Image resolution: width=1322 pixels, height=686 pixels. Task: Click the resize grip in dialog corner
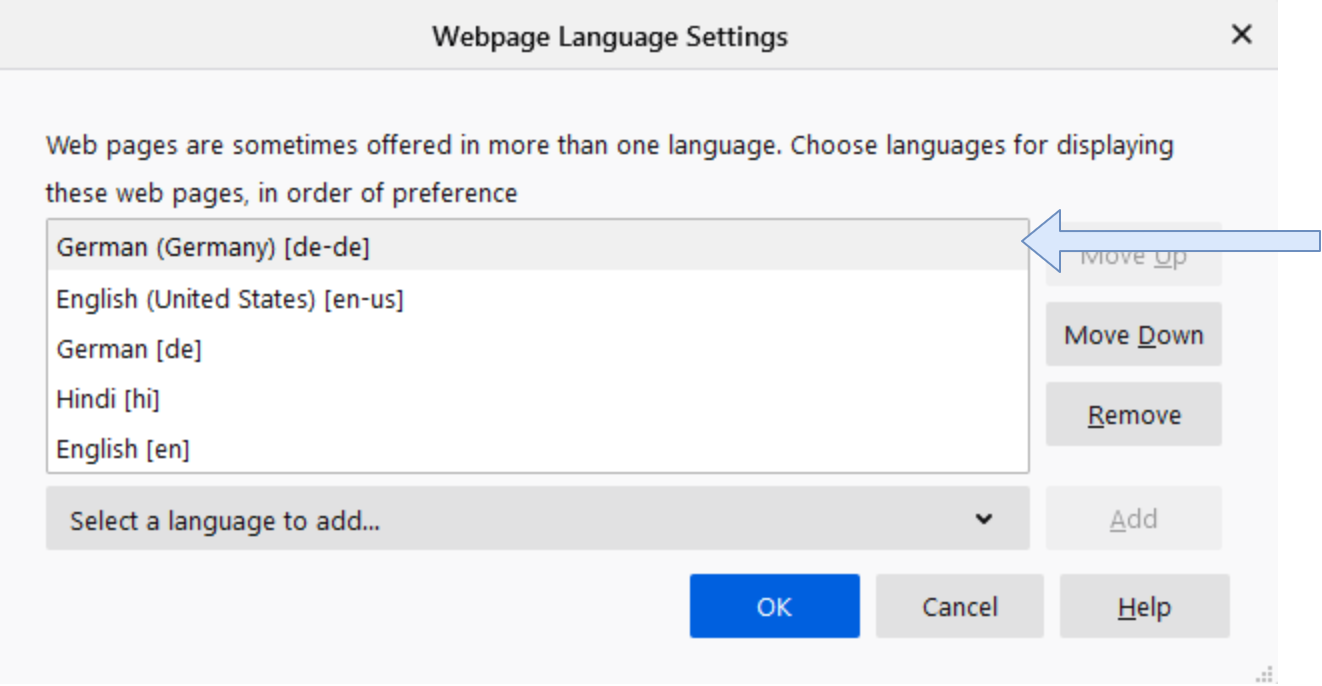tap(1266, 674)
